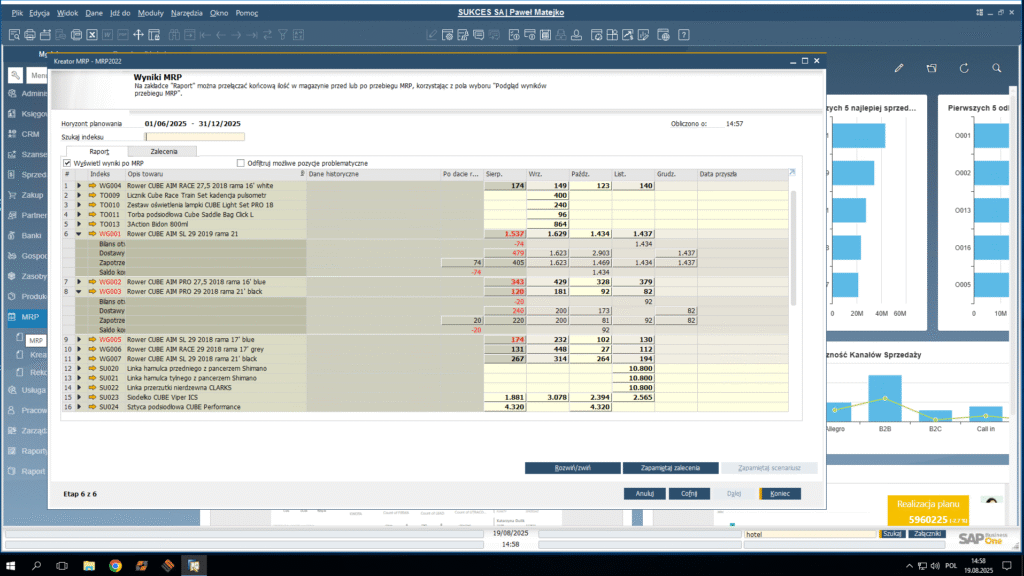The image size is (1024, 576).
Task: Click cell '1.537' in WG001 row
Action: (x=505, y=234)
